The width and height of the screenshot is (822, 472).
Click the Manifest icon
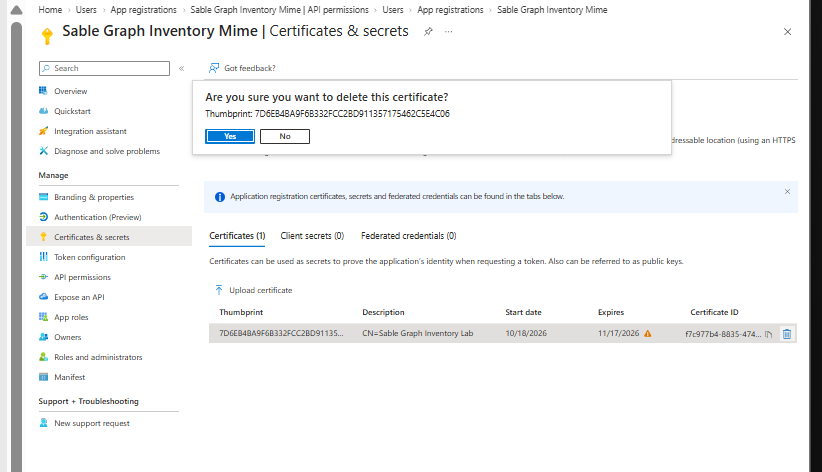44,377
